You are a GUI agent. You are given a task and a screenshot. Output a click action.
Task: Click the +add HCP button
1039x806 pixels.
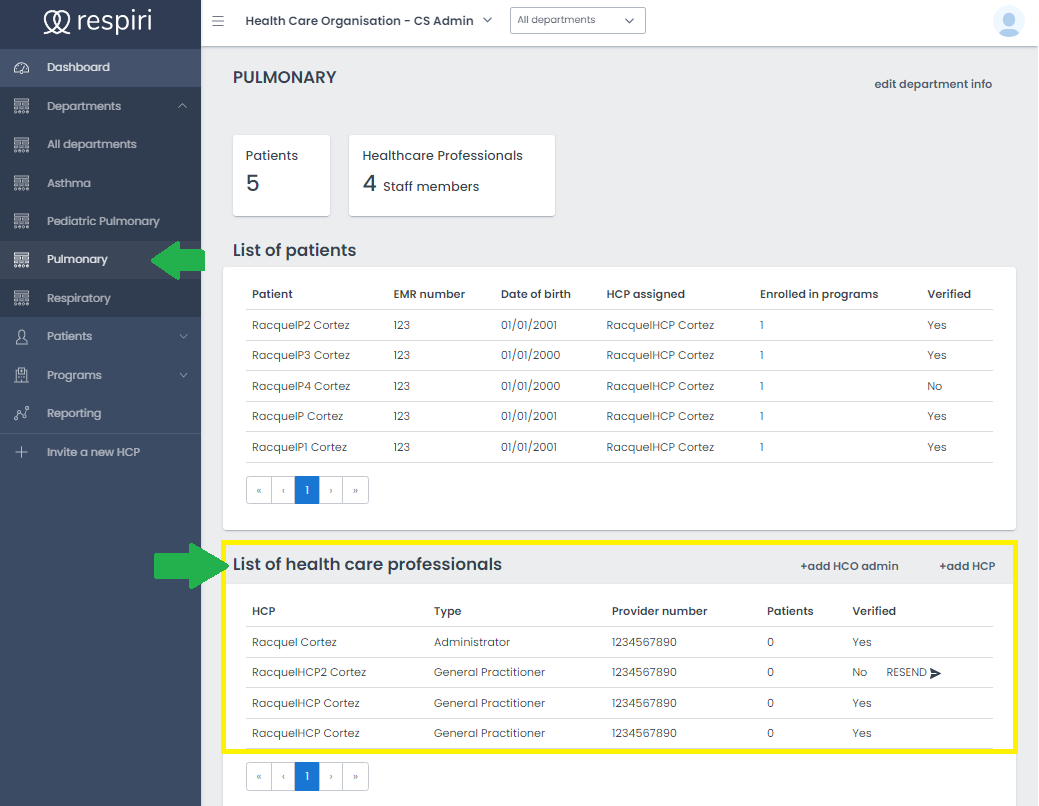point(966,566)
